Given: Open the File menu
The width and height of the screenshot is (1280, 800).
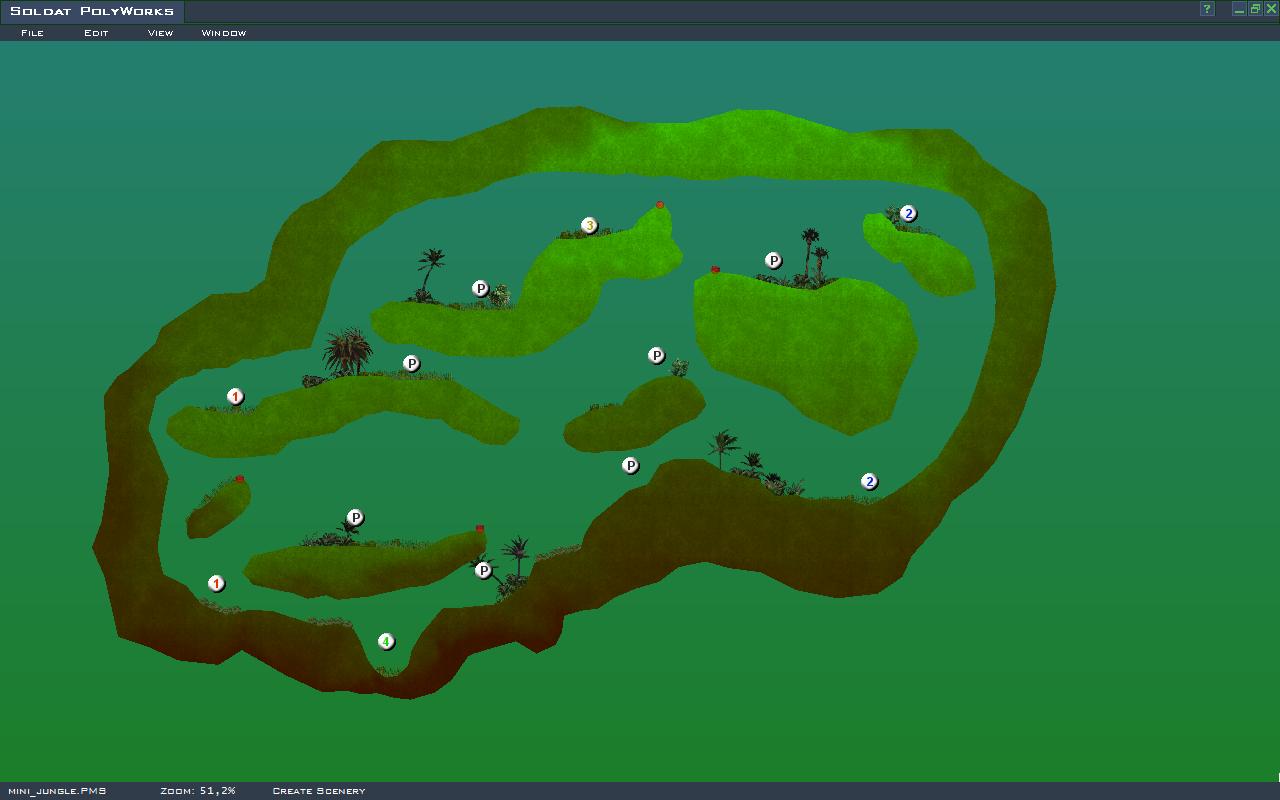Looking at the screenshot, I should pos(32,33).
